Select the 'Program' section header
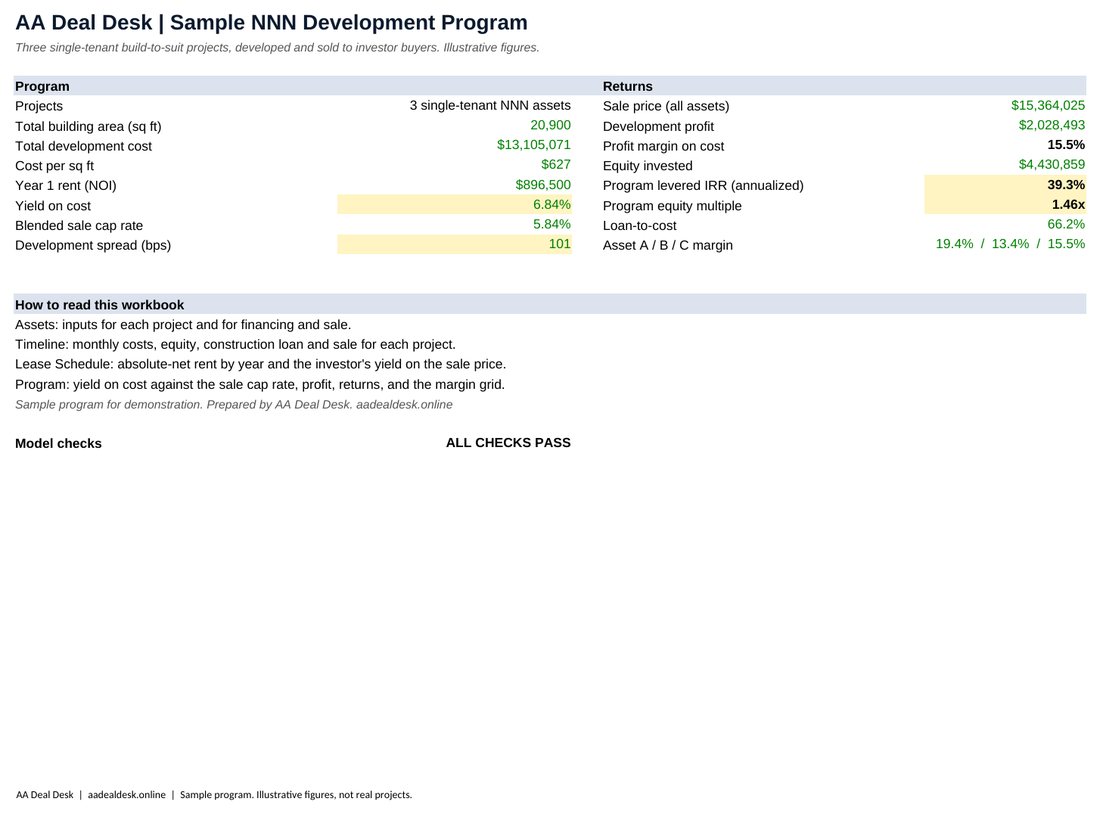The width and height of the screenshot is (1100, 814). [x=42, y=86]
